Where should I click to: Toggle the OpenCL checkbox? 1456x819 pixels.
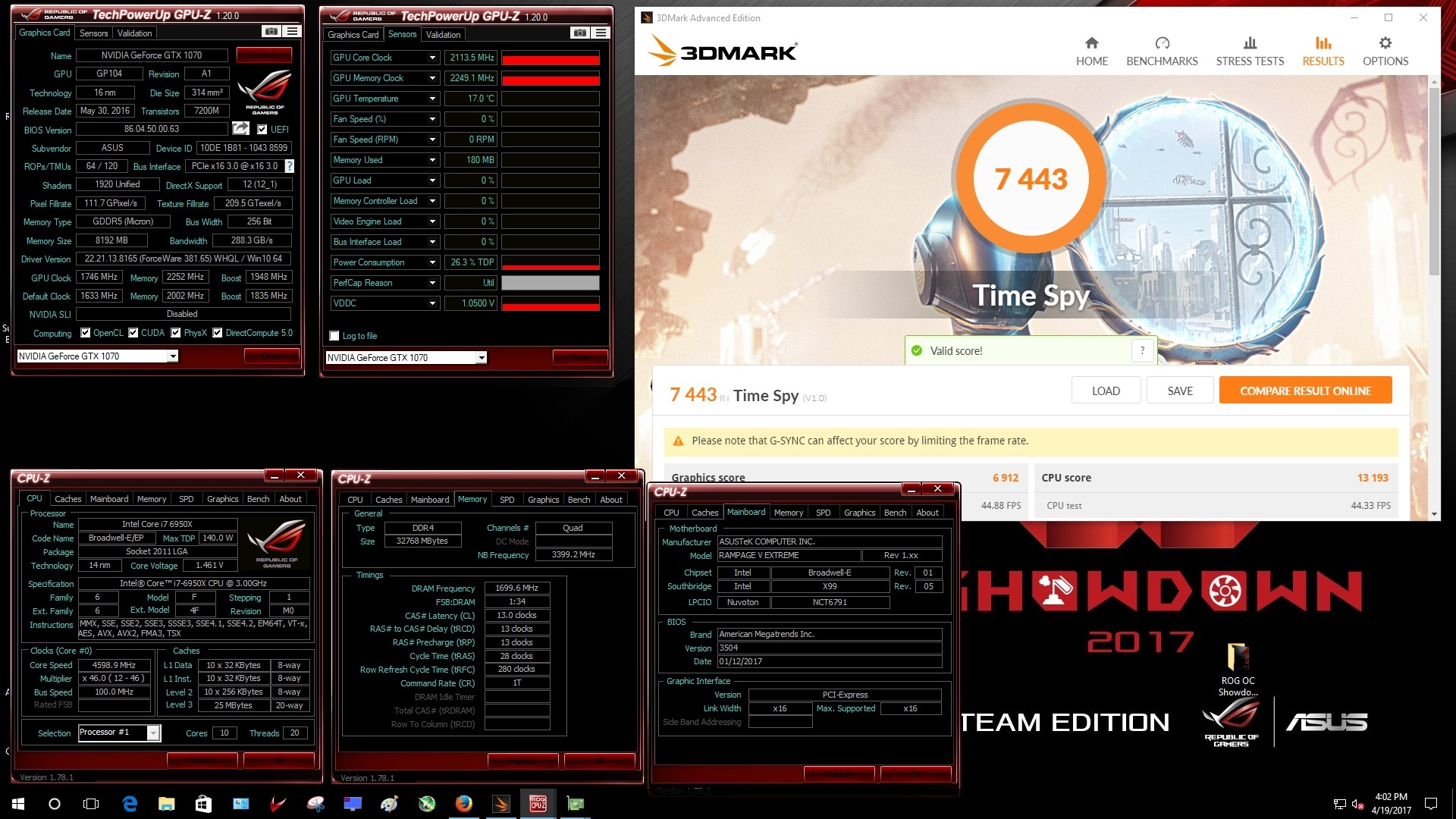[x=85, y=332]
